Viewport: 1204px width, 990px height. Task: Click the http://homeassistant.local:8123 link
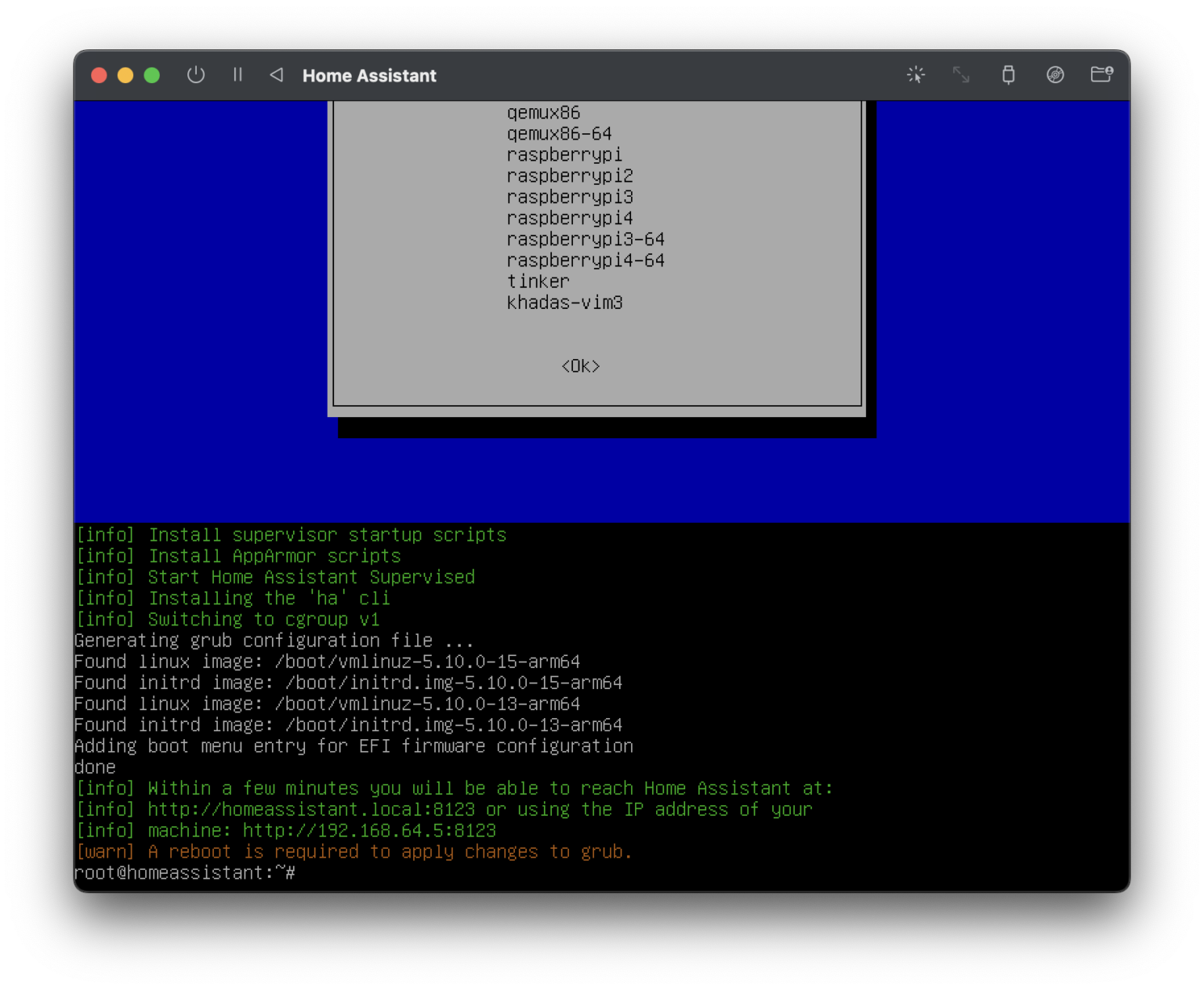coord(310,809)
